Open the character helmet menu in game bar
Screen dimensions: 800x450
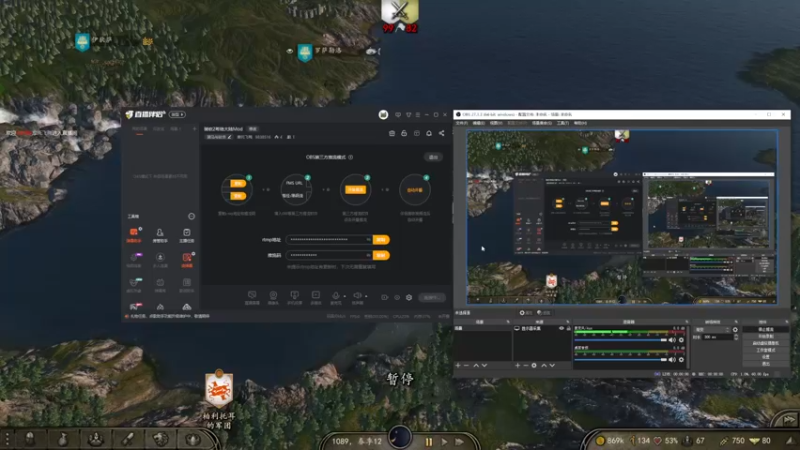click(x=30, y=439)
